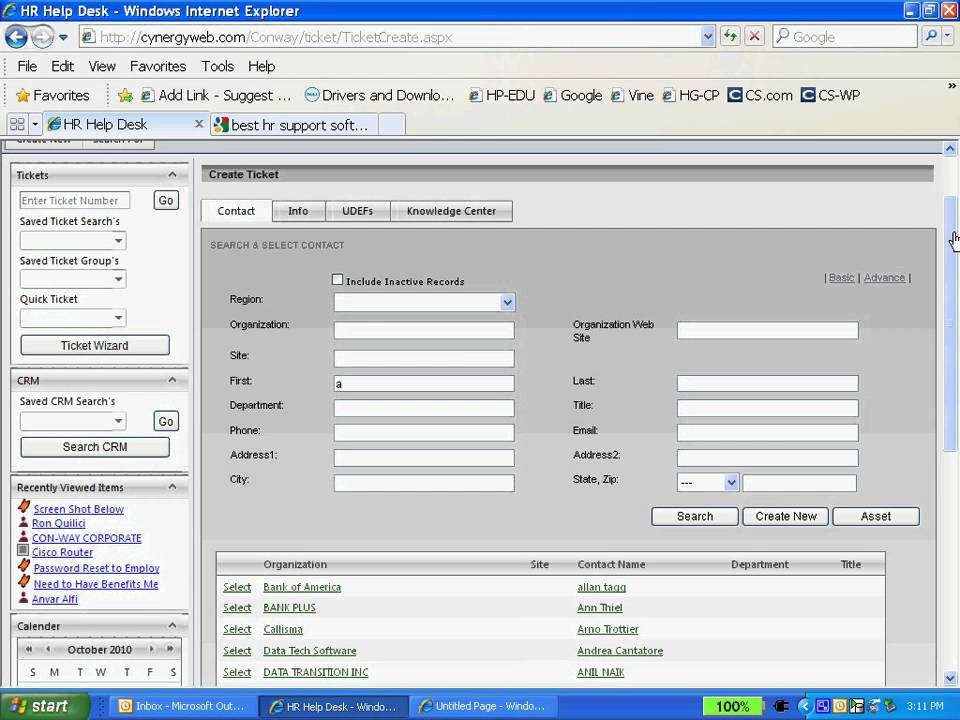Open the Screen Shot Below ticket icon
Screen dimensions: 960x720
(x=24, y=507)
